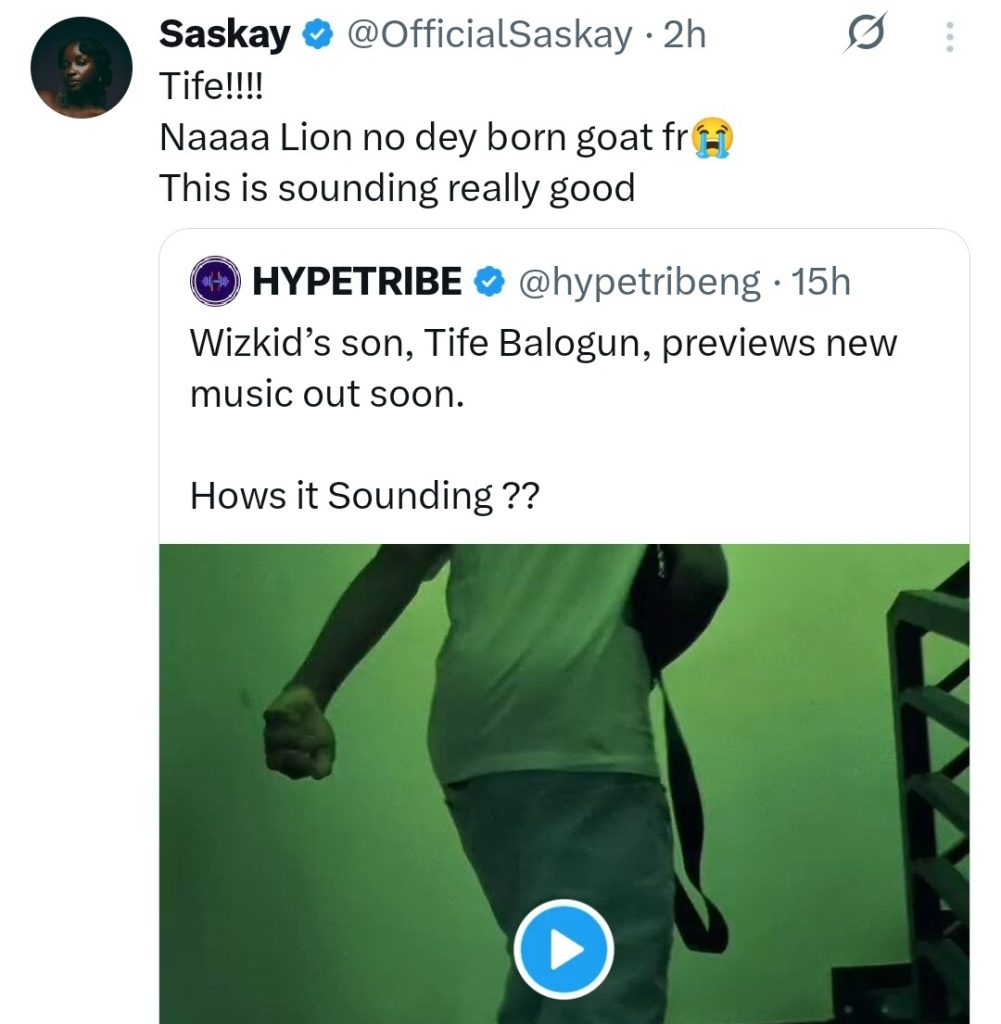Screen dimensions: 1001x1024
Task: Open Saskay's profile picture
Action: click(82, 68)
